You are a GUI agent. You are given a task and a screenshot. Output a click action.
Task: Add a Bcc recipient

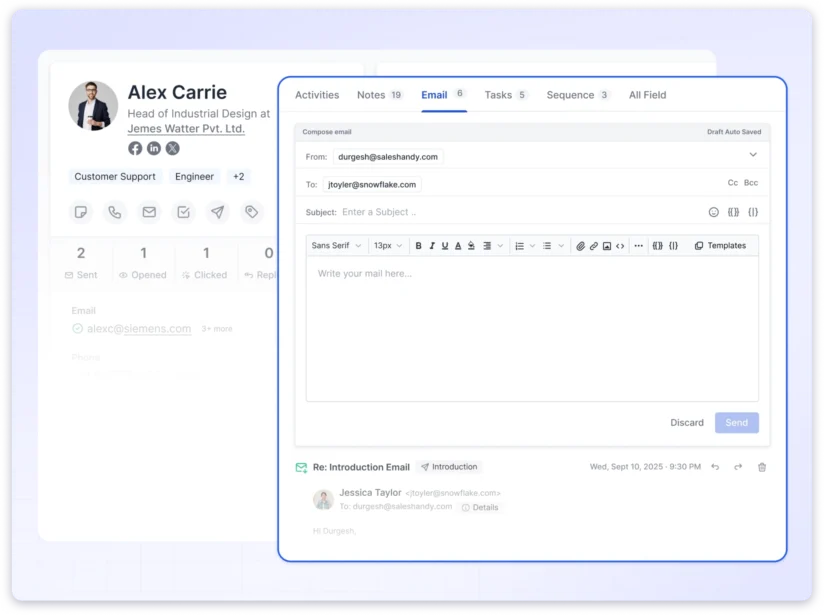point(751,183)
